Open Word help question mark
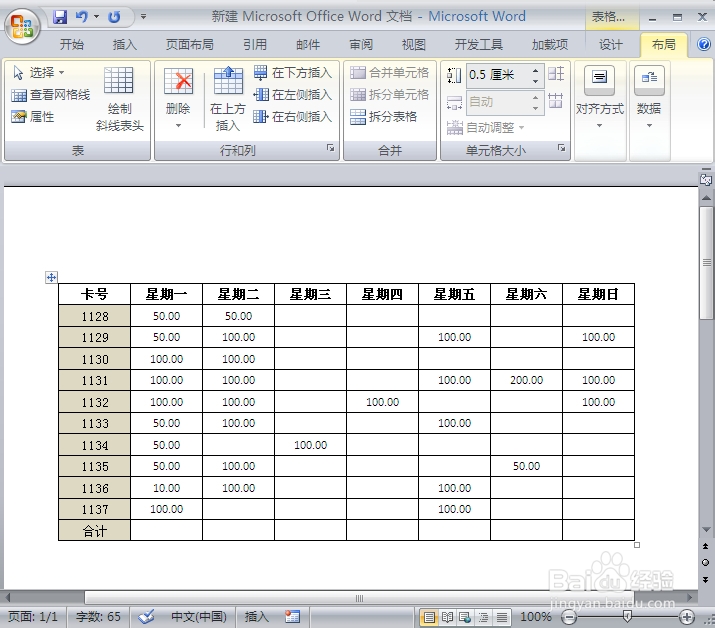The height and width of the screenshot is (628, 715). coord(704,44)
